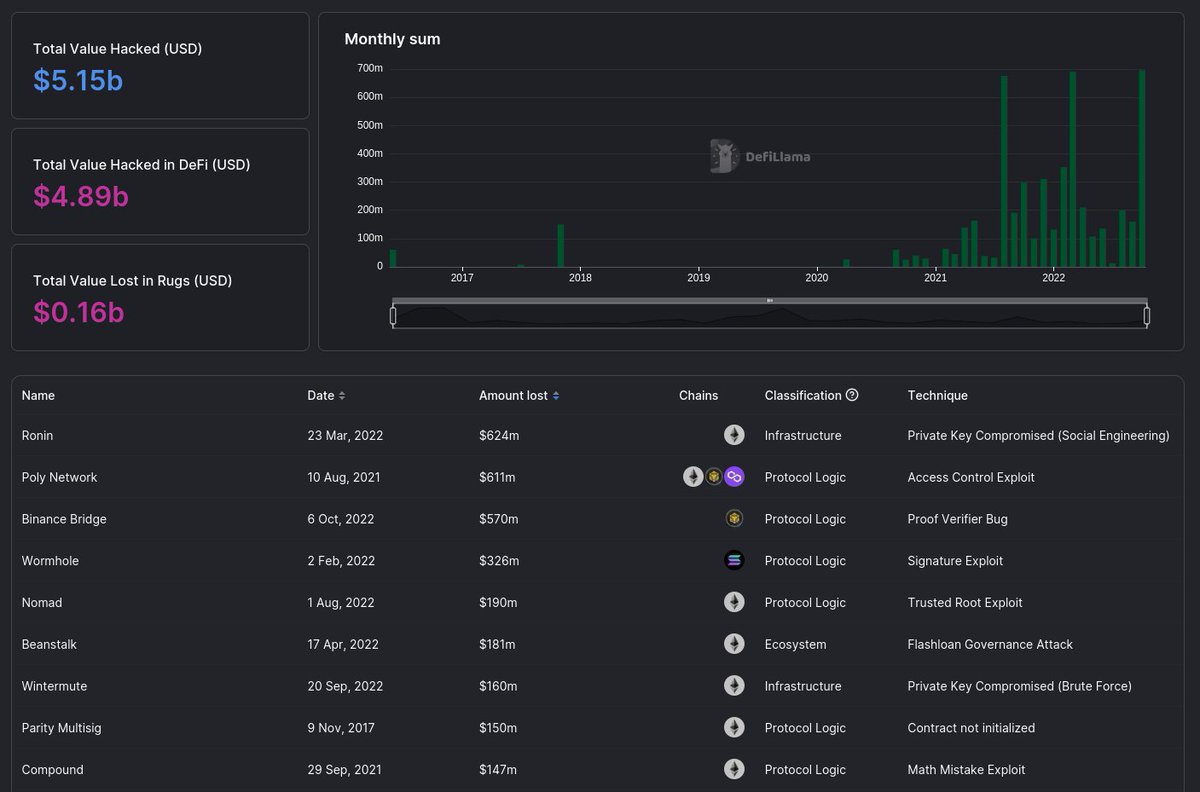Click the top grip of chart range slider
Screen dimensions: 1200x792
coord(770,300)
